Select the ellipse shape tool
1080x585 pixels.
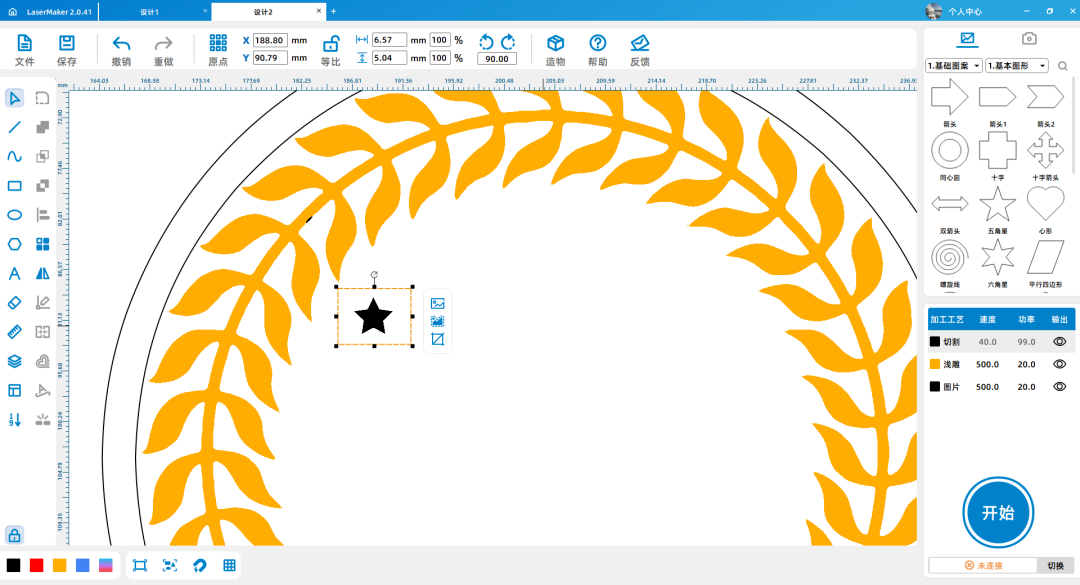click(15, 214)
